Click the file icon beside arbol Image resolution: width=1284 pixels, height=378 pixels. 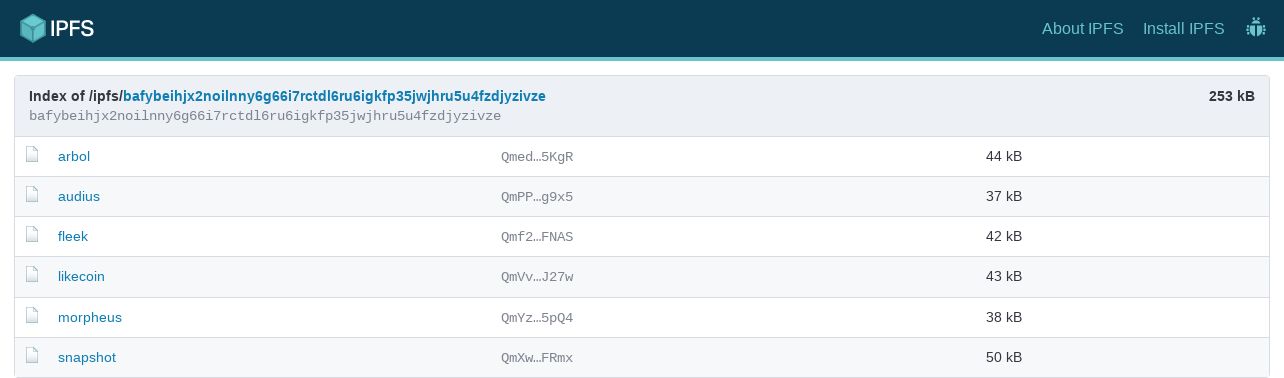(32, 156)
